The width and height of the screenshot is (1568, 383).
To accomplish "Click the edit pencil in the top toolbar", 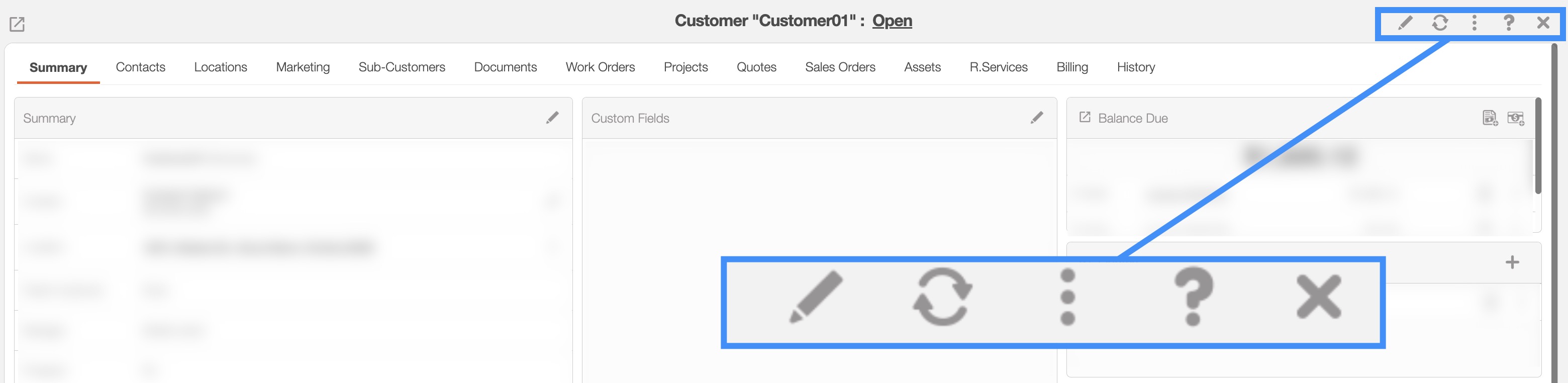I will (x=1405, y=23).
